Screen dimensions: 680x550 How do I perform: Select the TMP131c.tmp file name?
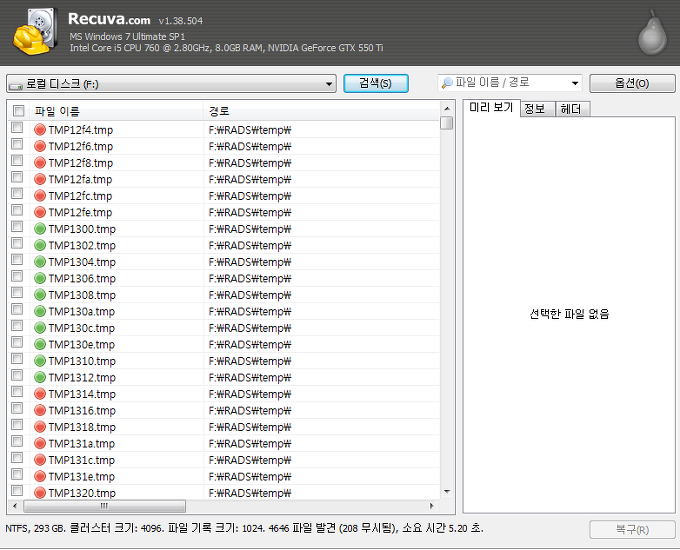[82, 460]
